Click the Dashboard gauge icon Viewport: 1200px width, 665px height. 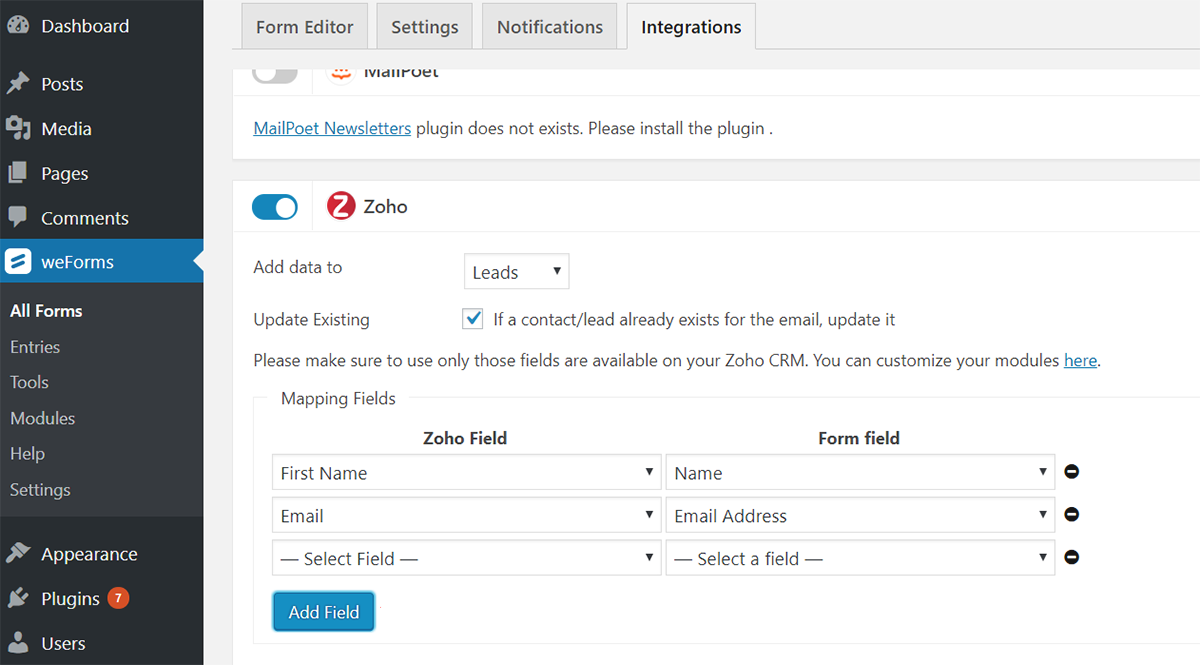point(18,26)
